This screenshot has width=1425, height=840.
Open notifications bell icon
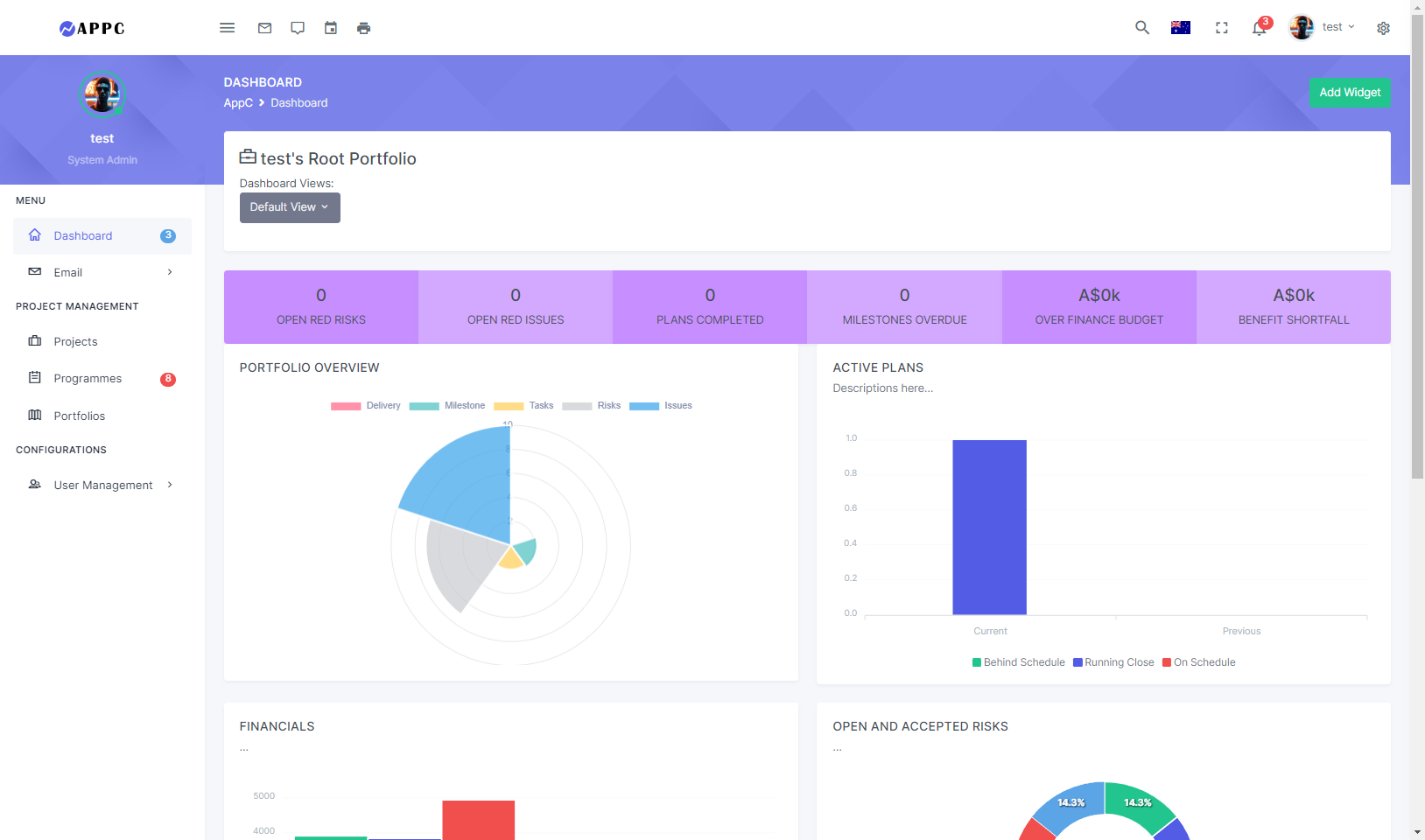coord(1259,28)
